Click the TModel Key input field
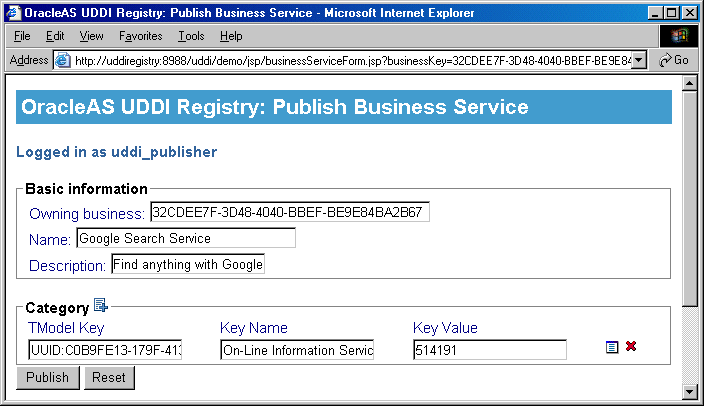Image resolution: width=704 pixels, height=406 pixels. pos(105,349)
